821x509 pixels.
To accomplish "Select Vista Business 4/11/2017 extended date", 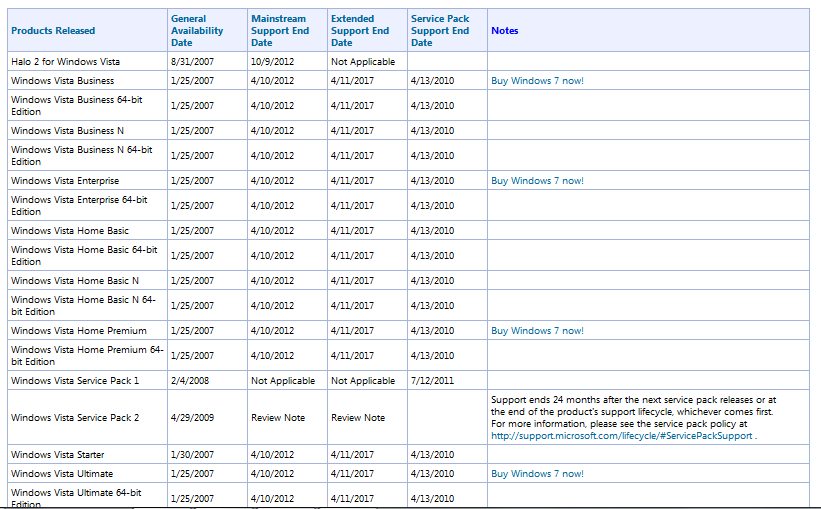I will [x=352, y=81].
